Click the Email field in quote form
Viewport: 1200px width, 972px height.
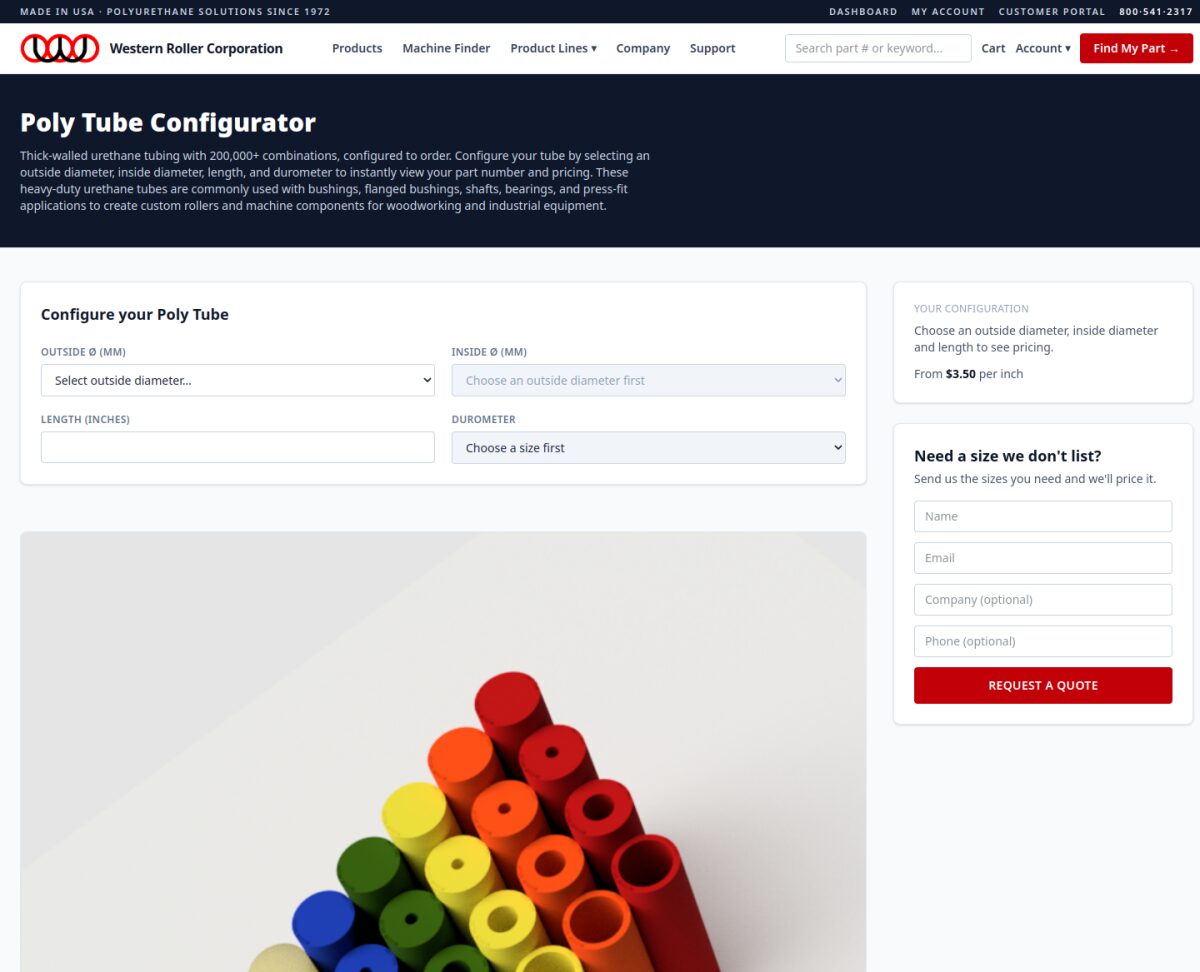[x=1043, y=558]
